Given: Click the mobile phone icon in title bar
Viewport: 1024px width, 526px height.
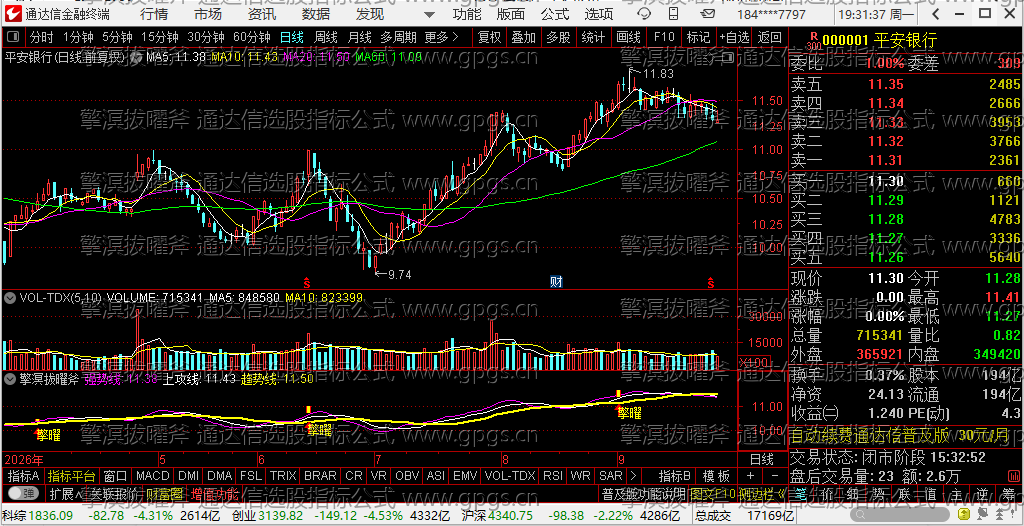Looking at the screenshot, I should 673,14.
